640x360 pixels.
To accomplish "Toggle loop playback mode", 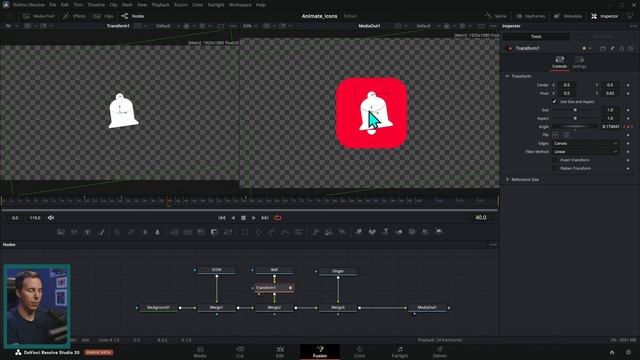I will tap(278, 218).
